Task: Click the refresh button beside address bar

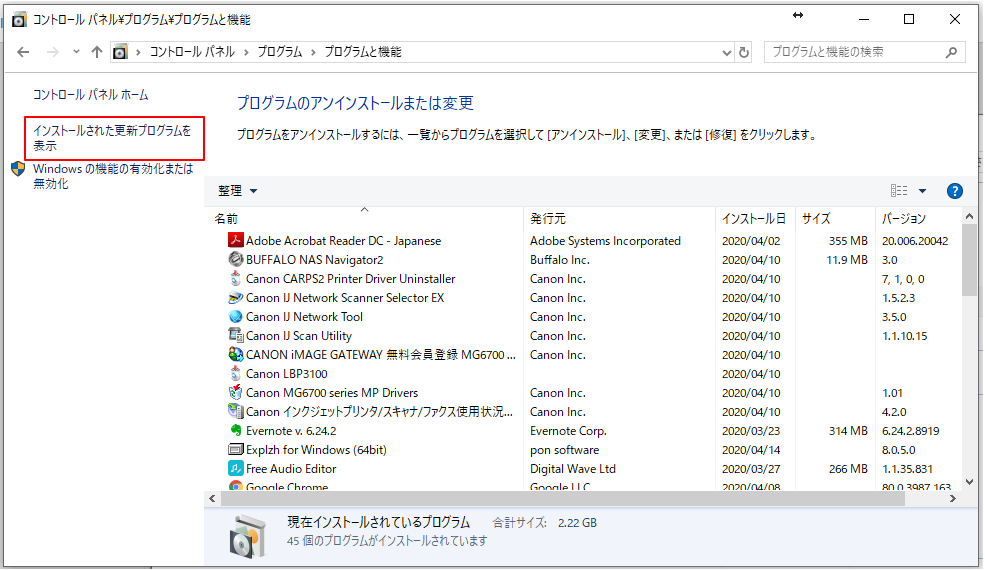Action: point(744,52)
